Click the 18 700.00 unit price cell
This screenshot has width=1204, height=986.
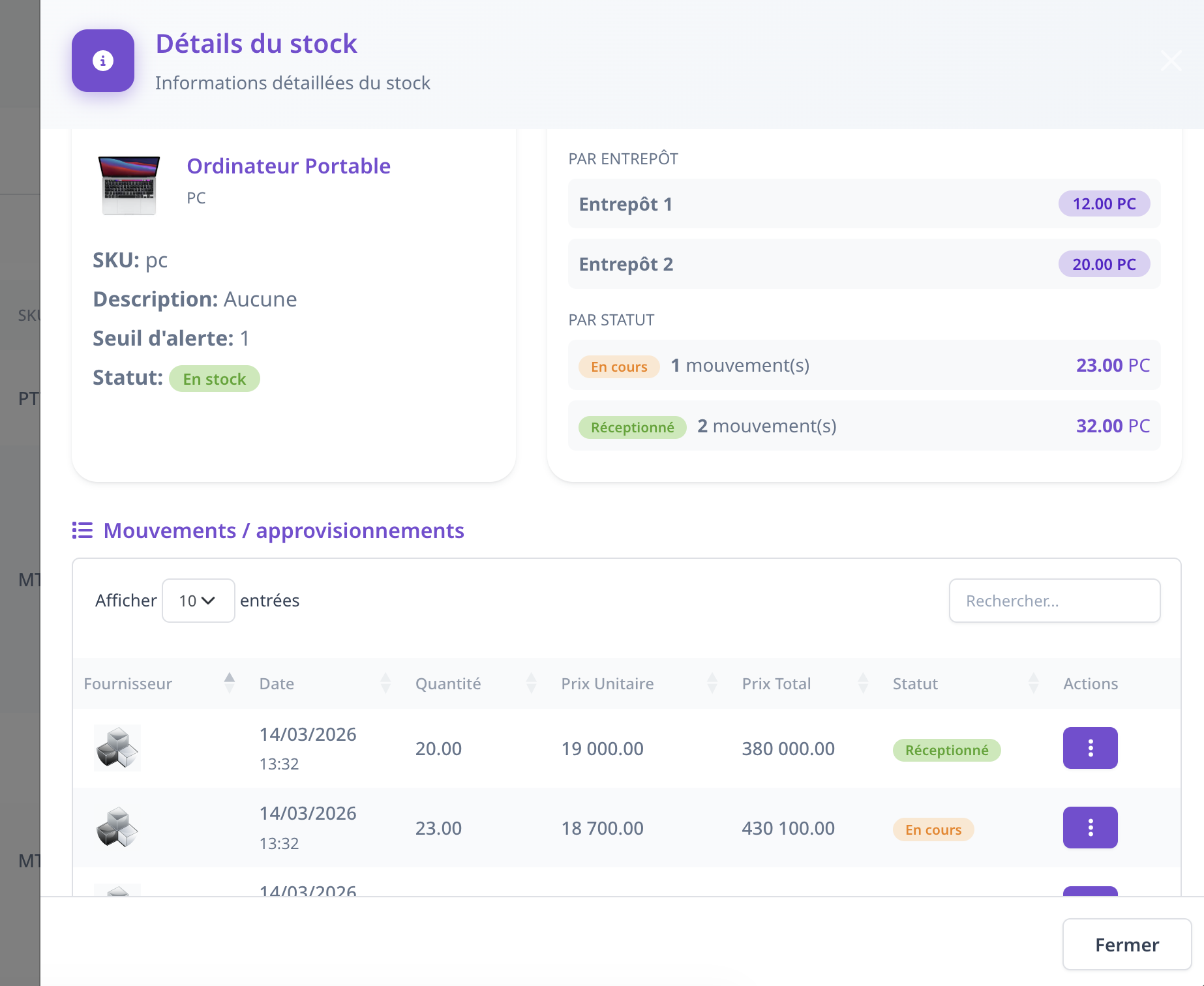(602, 828)
